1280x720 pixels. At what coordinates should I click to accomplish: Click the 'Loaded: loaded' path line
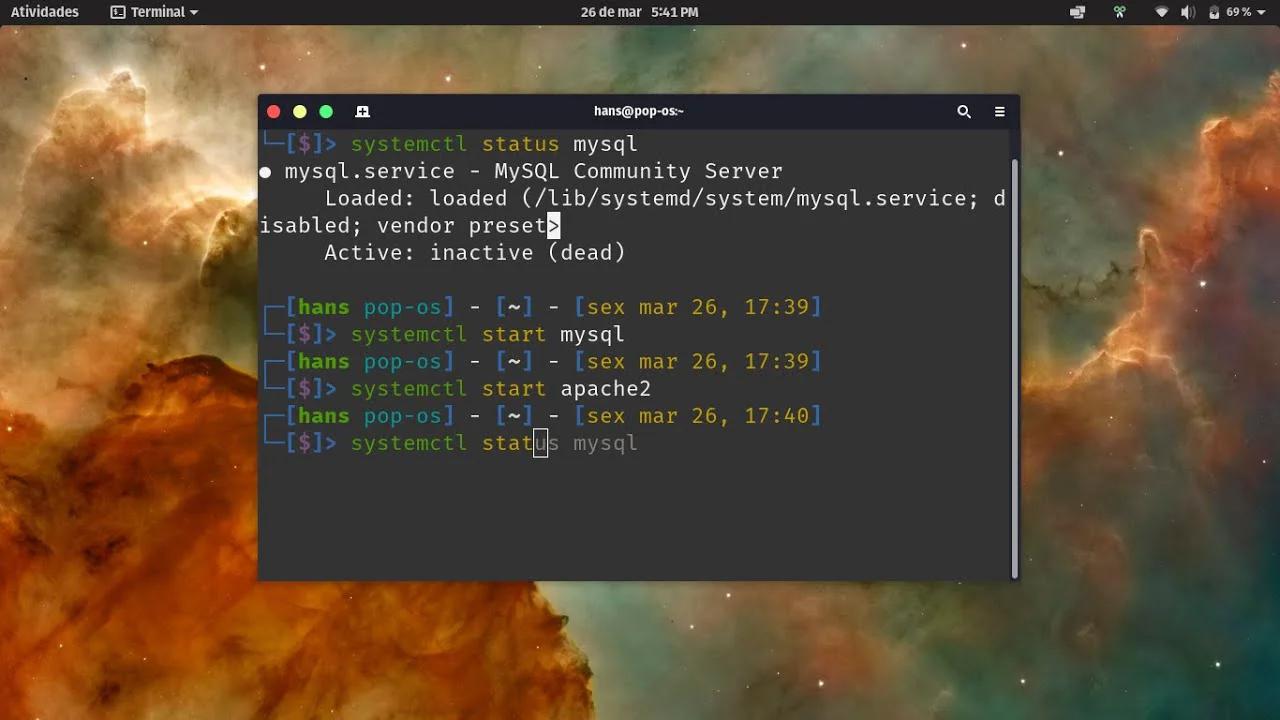click(x=665, y=199)
